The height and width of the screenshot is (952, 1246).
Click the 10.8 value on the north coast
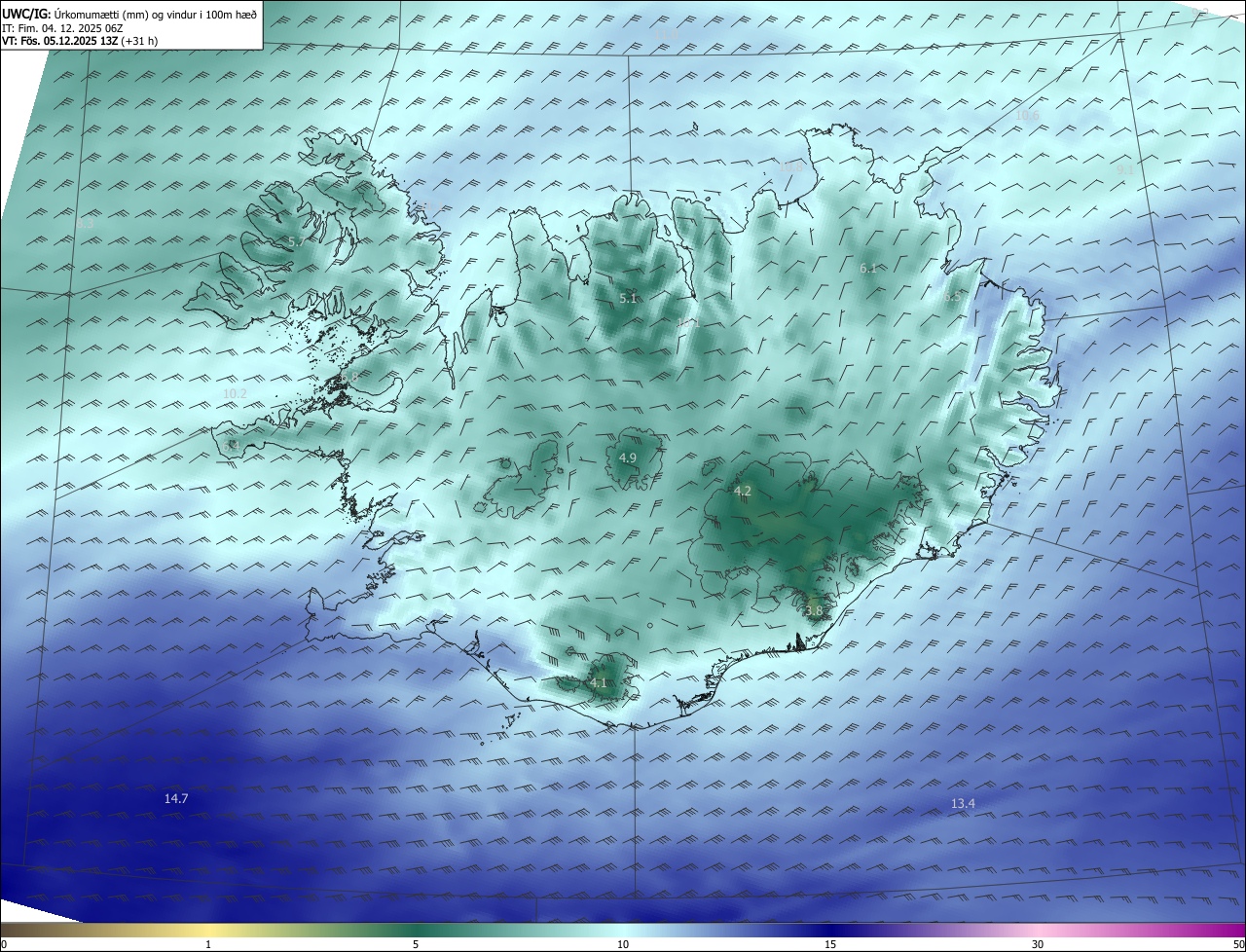pos(790,166)
